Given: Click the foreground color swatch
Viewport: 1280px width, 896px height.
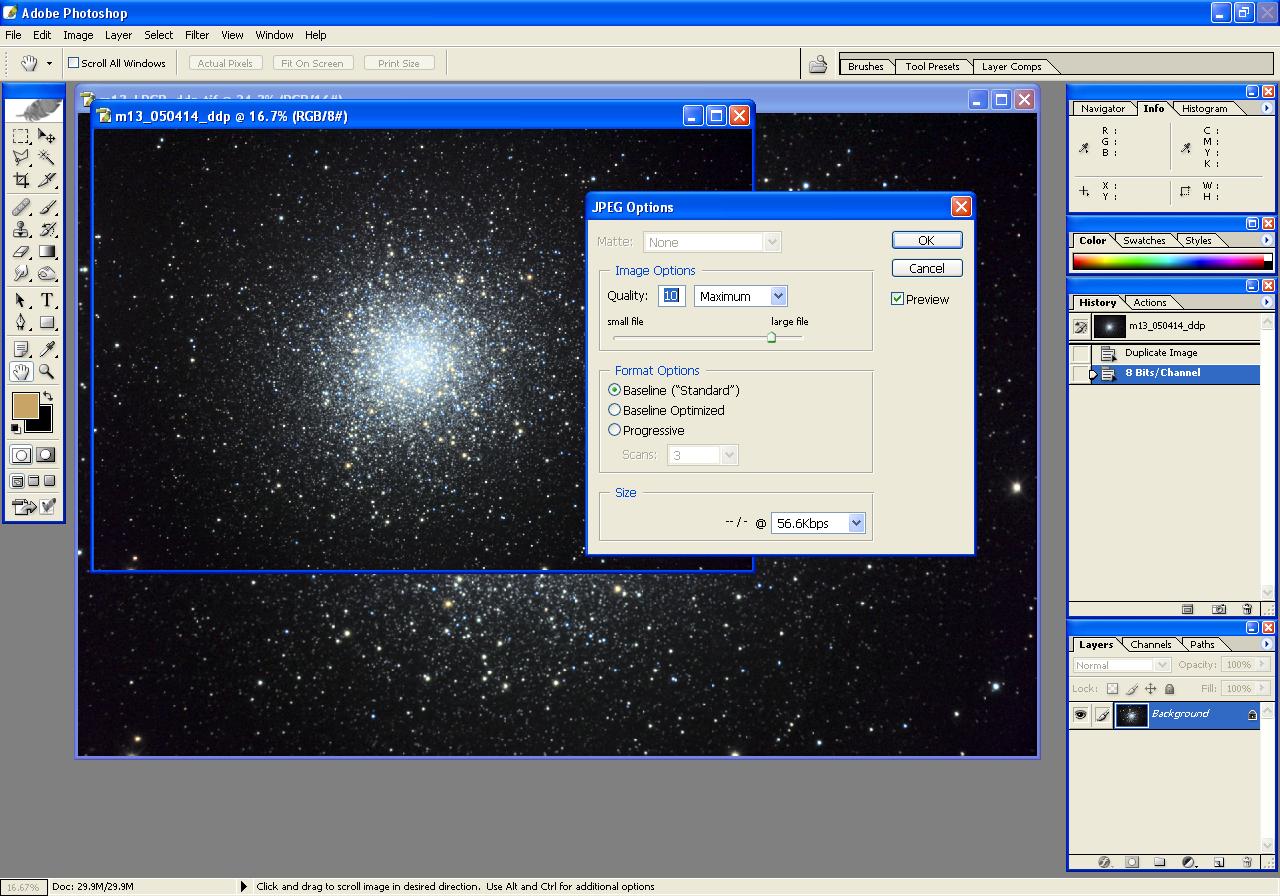Looking at the screenshot, I should [25, 405].
